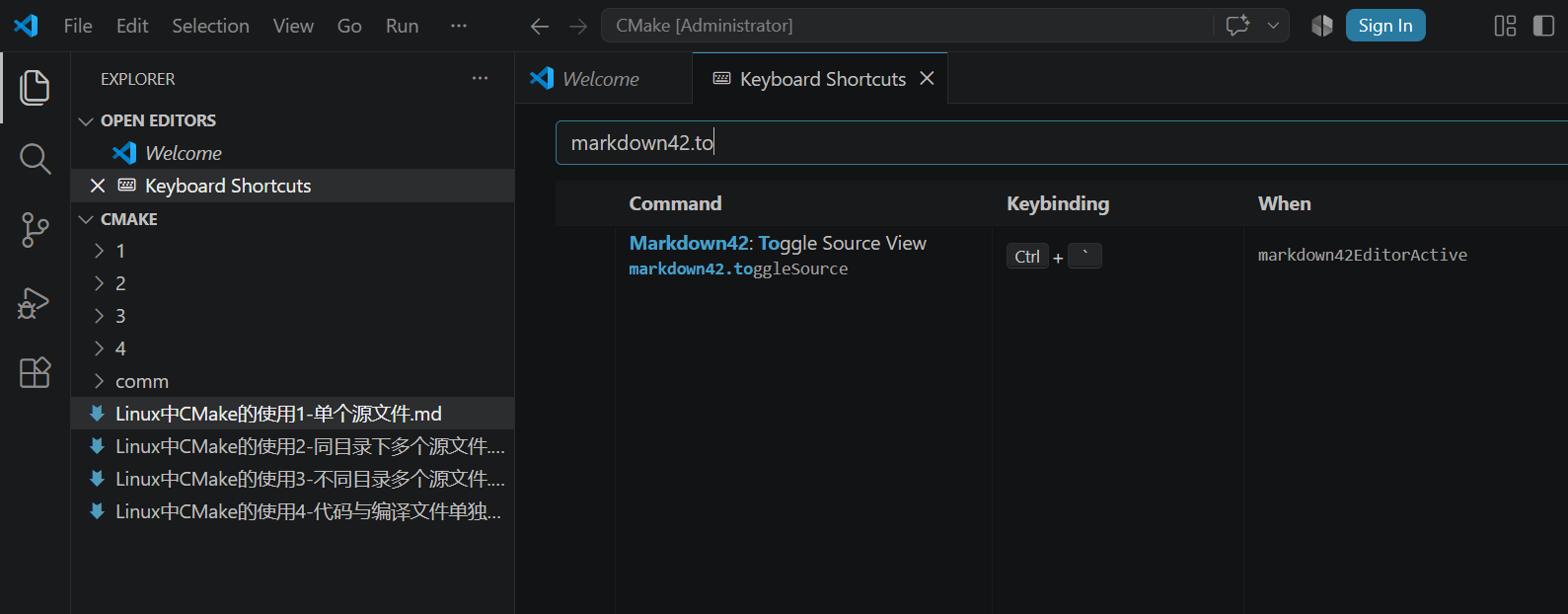Go forward using the right arrow
Image resolution: width=1568 pixels, height=614 pixels.
point(578,26)
